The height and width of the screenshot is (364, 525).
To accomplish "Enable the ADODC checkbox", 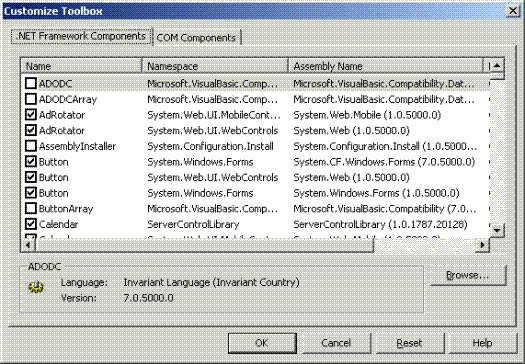I will coord(31,83).
